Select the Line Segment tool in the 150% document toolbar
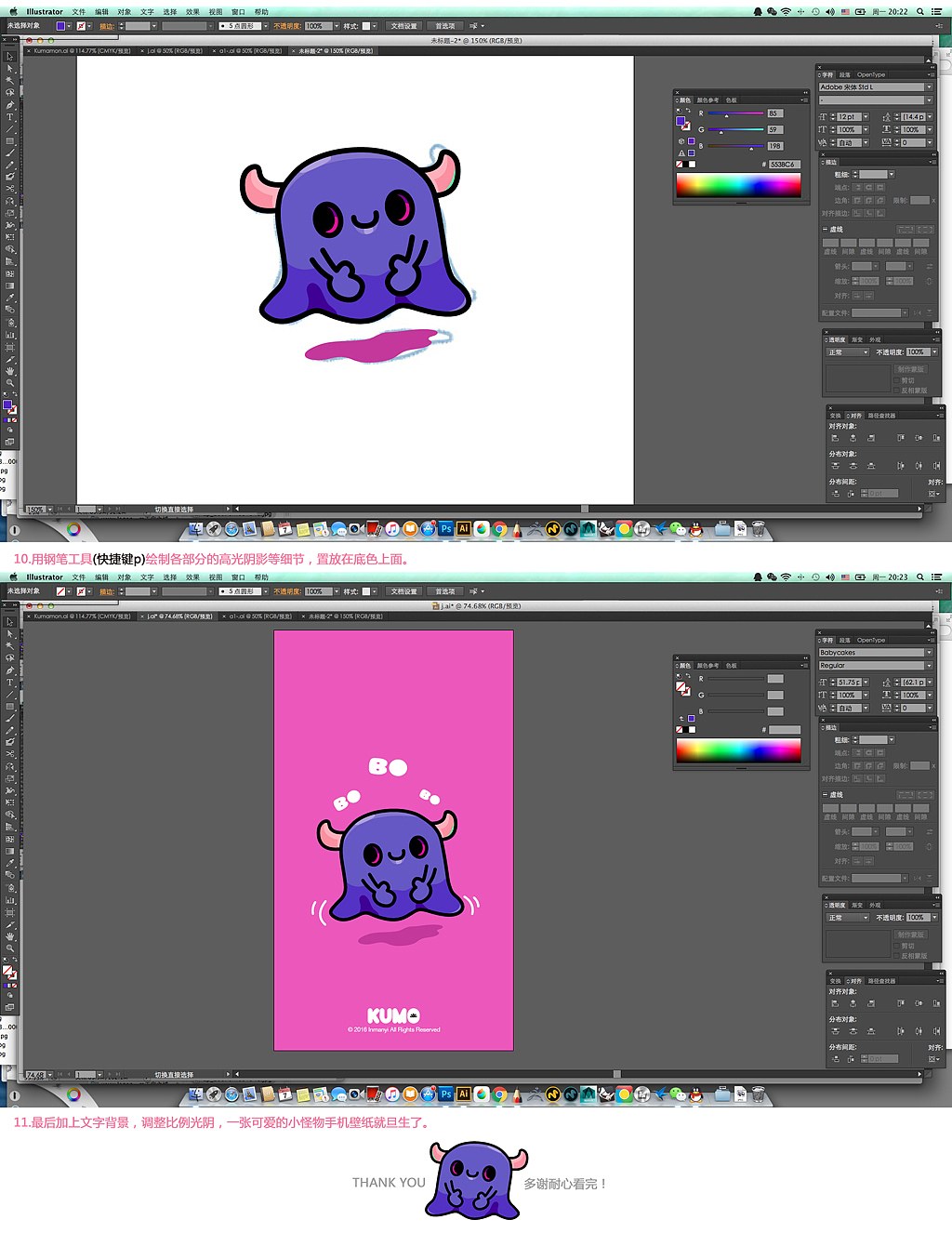This screenshot has height=1233, width=952. click(x=10, y=129)
